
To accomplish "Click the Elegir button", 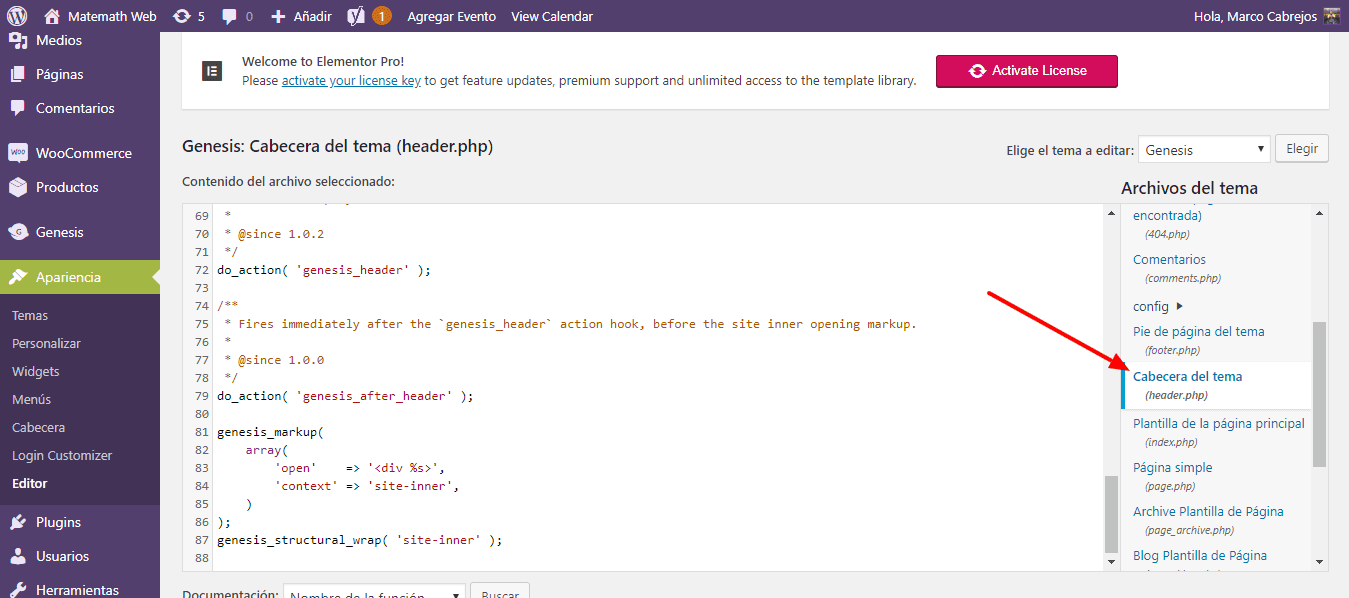I will coord(1302,149).
